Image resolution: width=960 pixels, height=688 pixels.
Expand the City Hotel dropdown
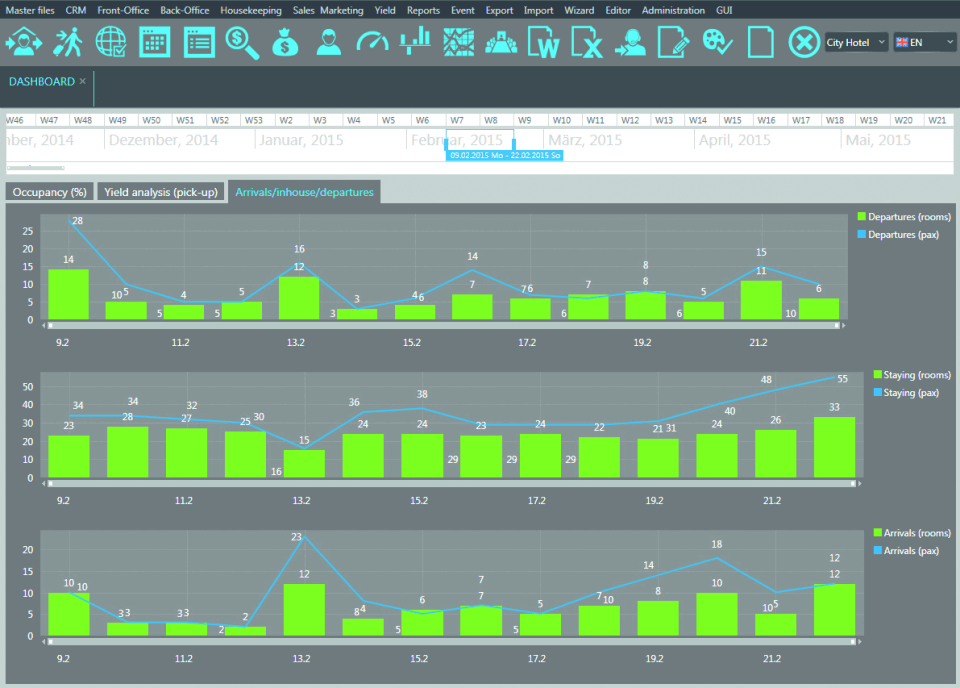(856, 42)
